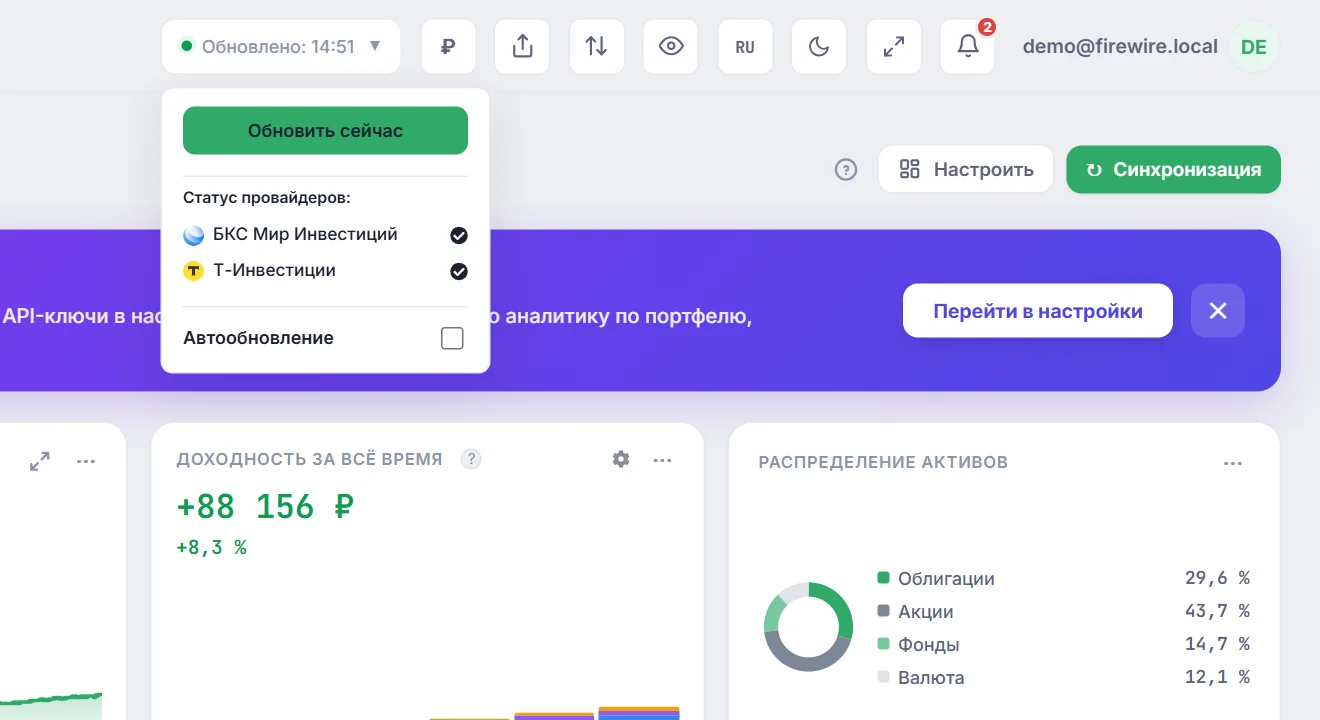Click Обновить сейчас button

pos(325,130)
